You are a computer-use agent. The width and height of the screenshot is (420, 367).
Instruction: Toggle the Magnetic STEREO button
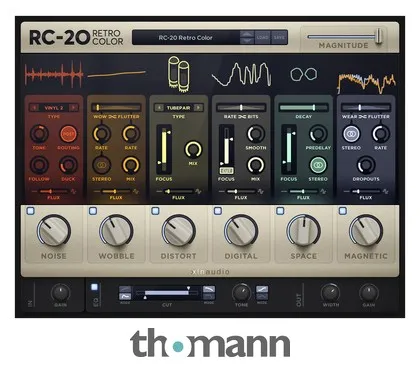(351, 134)
